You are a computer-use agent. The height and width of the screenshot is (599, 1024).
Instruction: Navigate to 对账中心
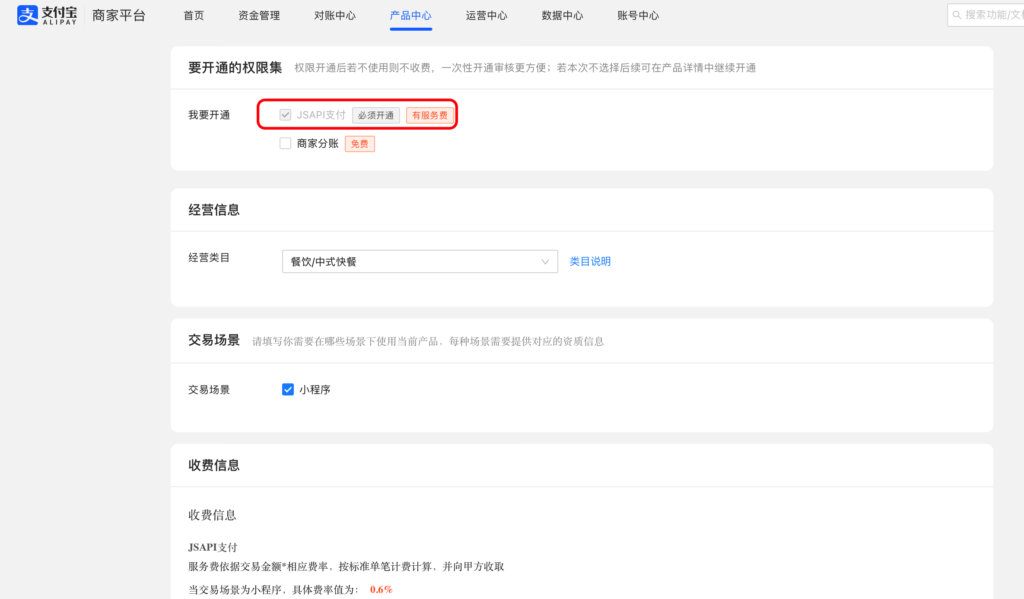(x=334, y=15)
